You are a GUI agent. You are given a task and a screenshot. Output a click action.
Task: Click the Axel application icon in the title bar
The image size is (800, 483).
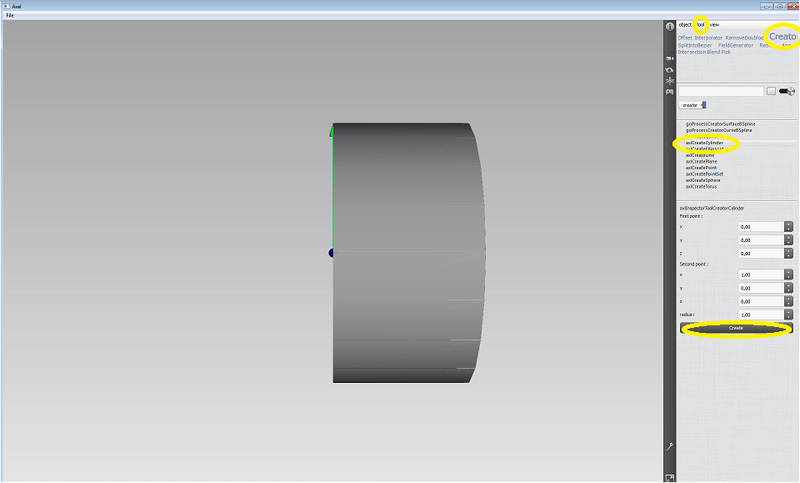pyautogui.click(x=6, y=6)
